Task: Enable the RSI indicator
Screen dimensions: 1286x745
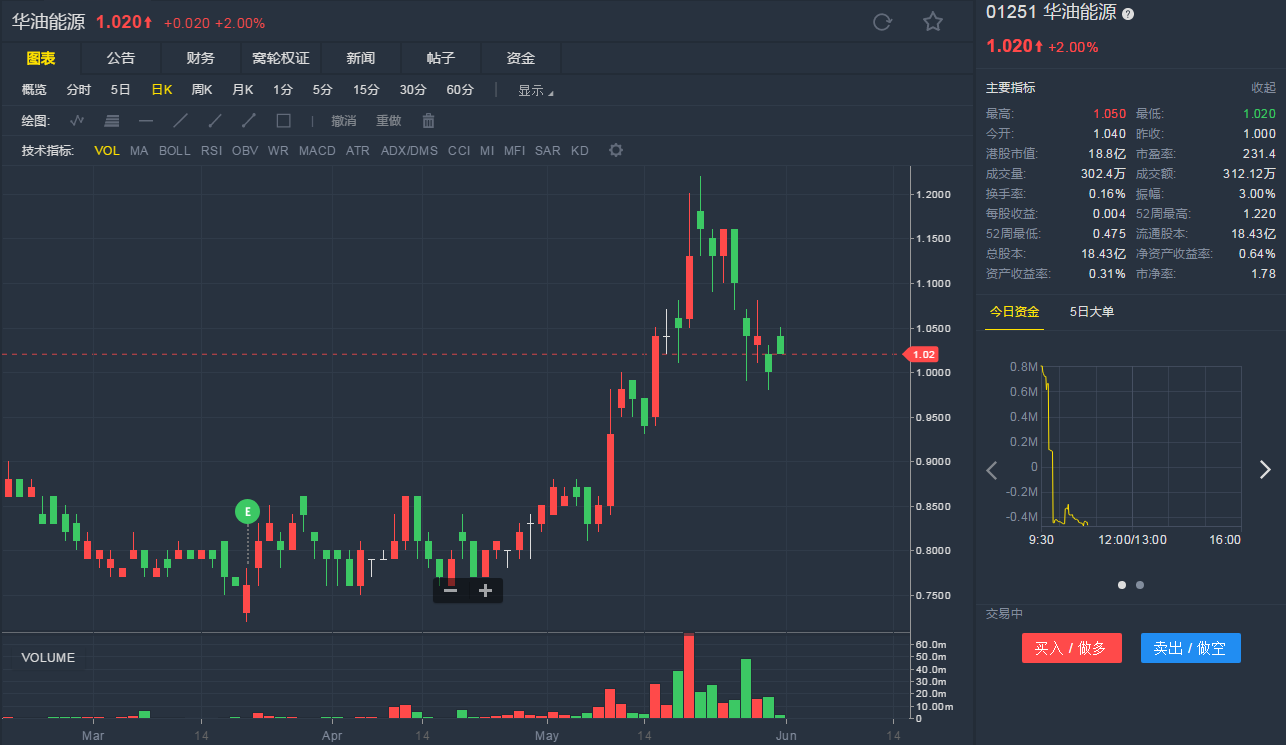Action: [x=211, y=151]
